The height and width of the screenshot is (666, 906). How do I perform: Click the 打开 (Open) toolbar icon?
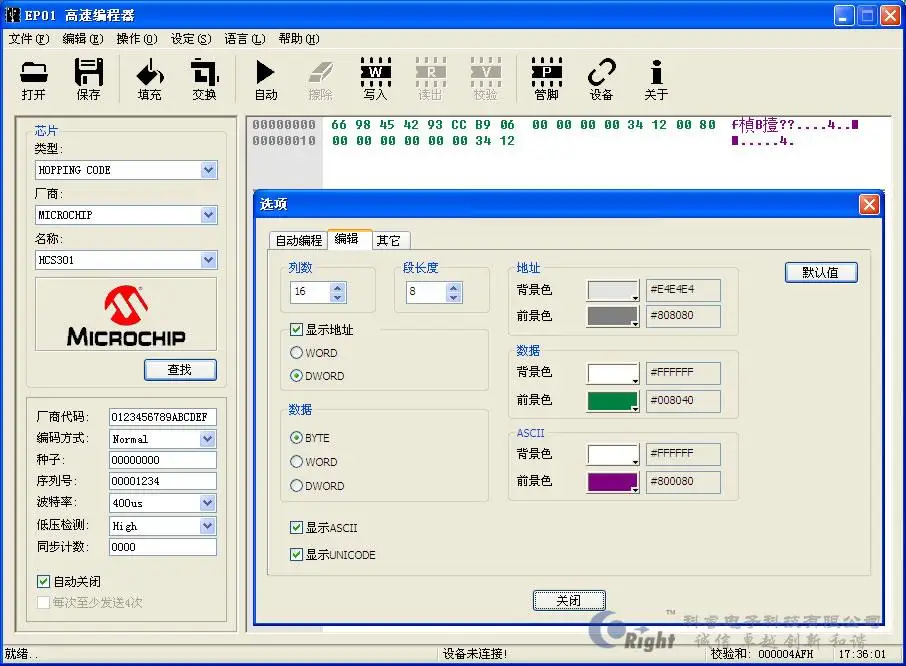tap(34, 79)
